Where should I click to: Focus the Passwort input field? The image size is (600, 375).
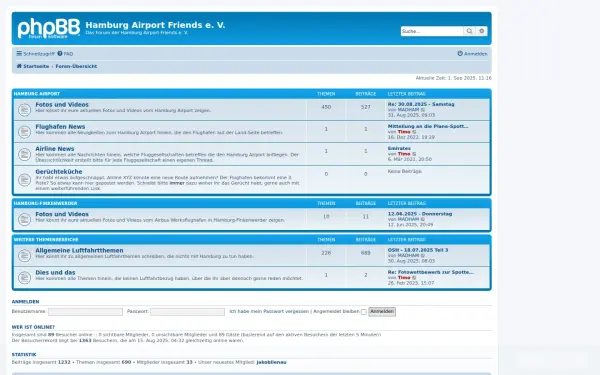[188, 312]
